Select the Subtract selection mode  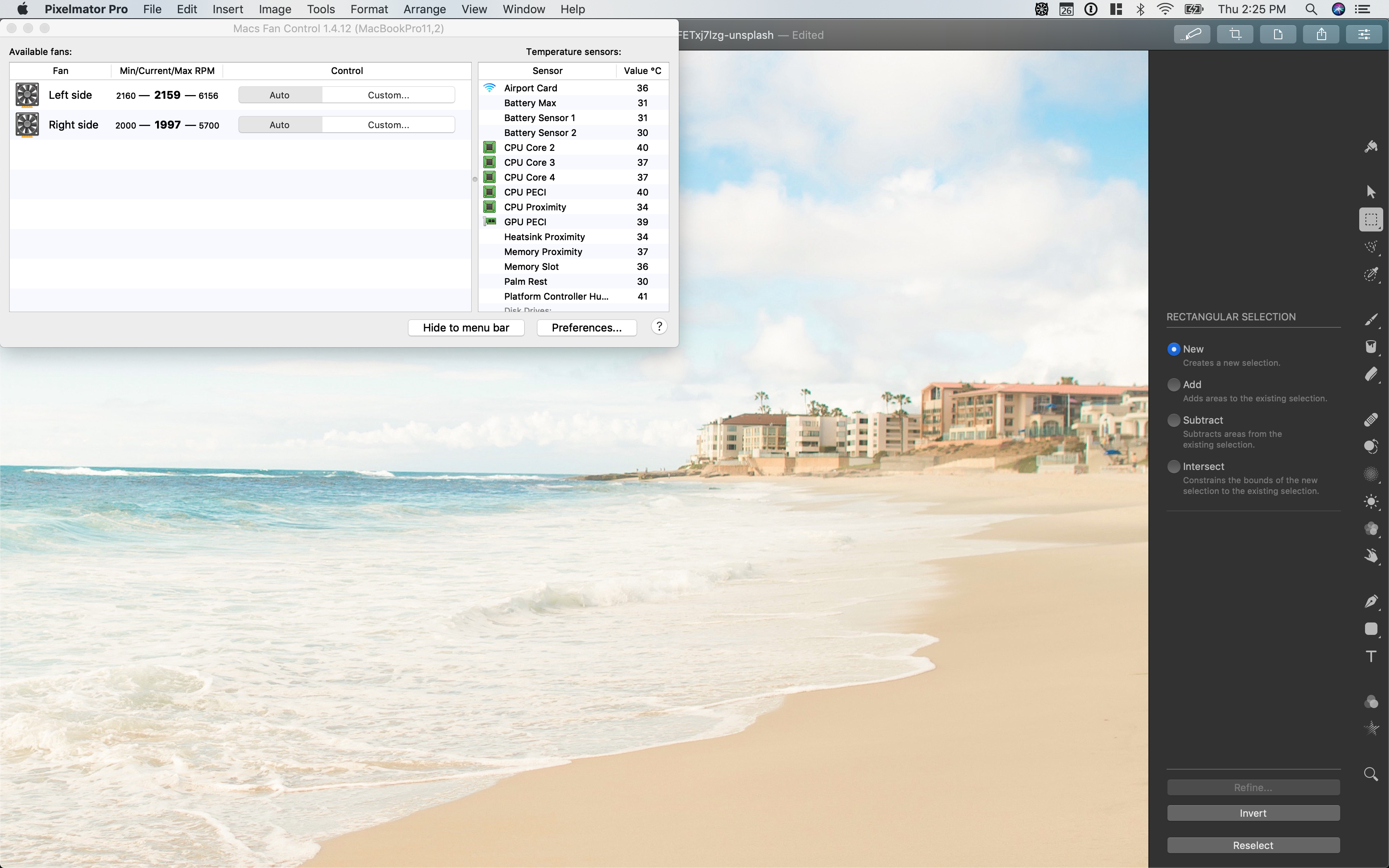(1174, 420)
